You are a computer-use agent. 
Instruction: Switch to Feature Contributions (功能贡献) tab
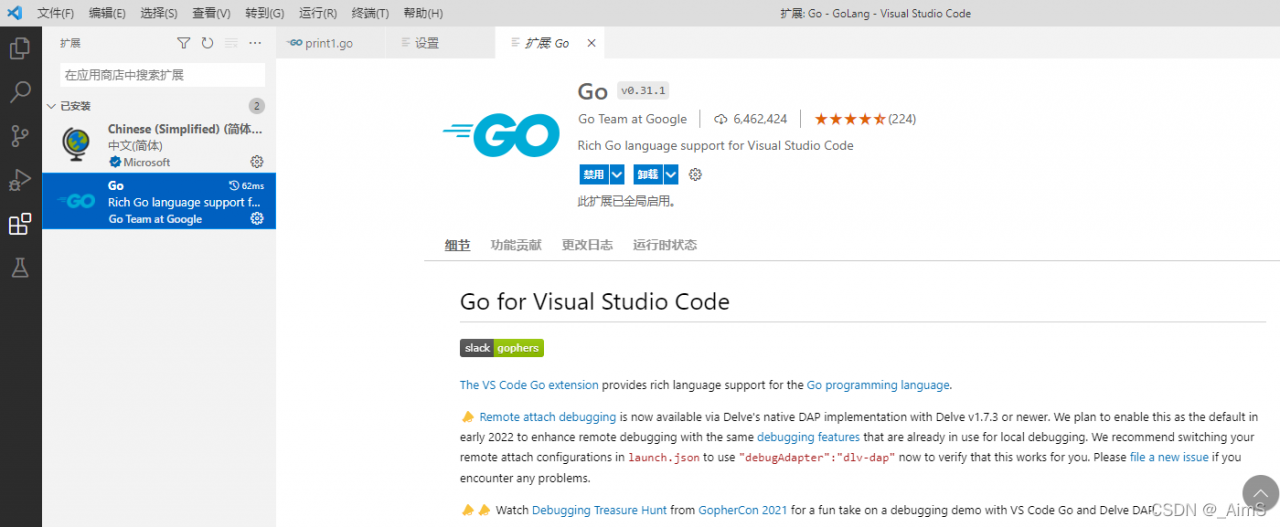click(516, 245)
